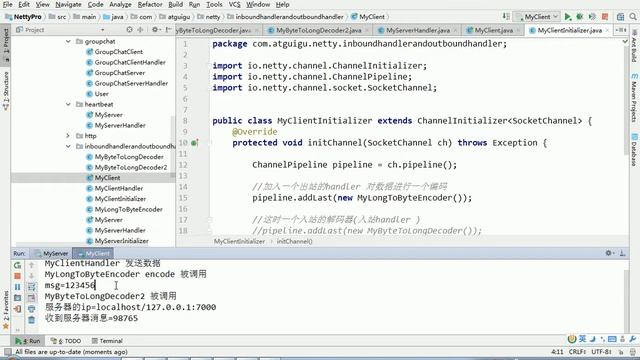
Task: Move down the stack trace in Run console
Action: (31, 276)
